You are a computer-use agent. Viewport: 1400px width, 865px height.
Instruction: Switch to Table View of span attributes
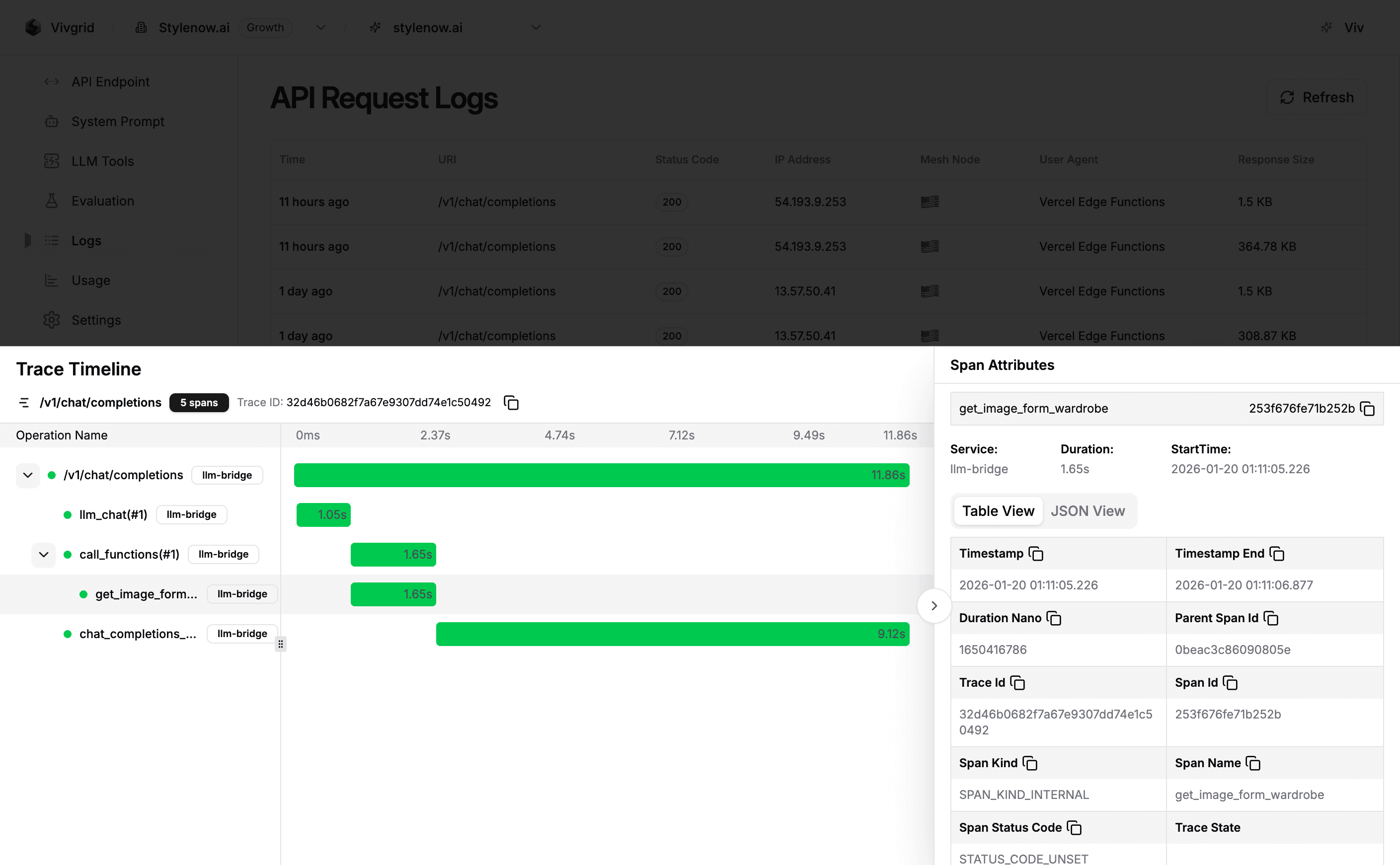click(x=997, y=510)
